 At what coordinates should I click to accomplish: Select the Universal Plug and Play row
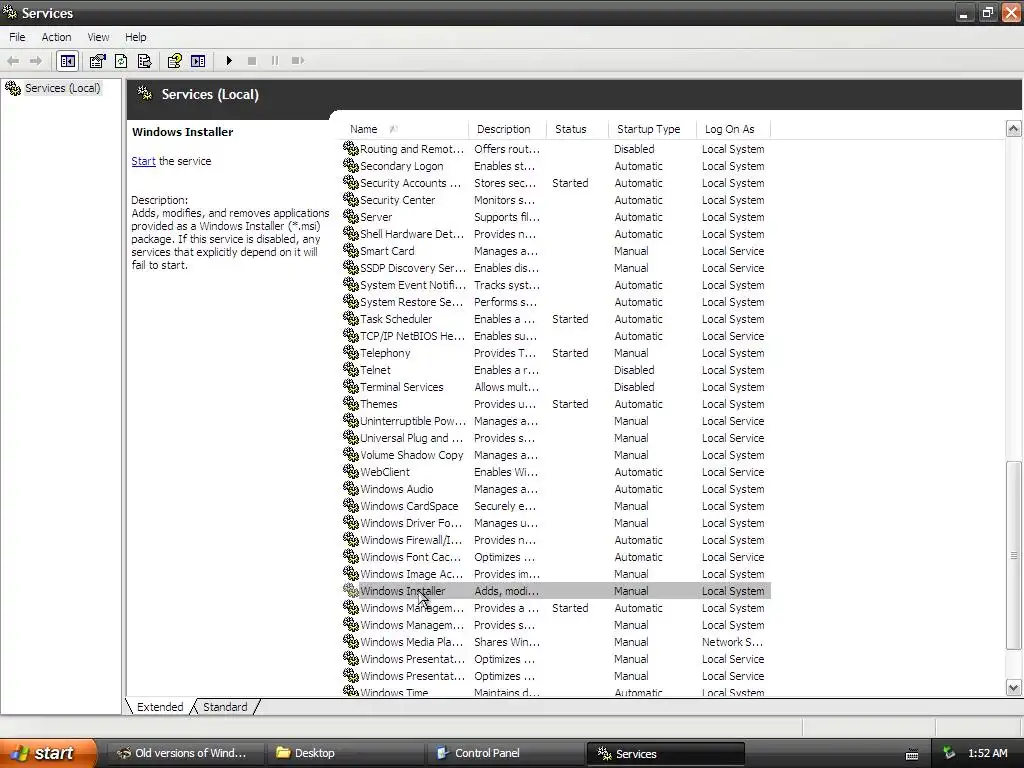556,438
